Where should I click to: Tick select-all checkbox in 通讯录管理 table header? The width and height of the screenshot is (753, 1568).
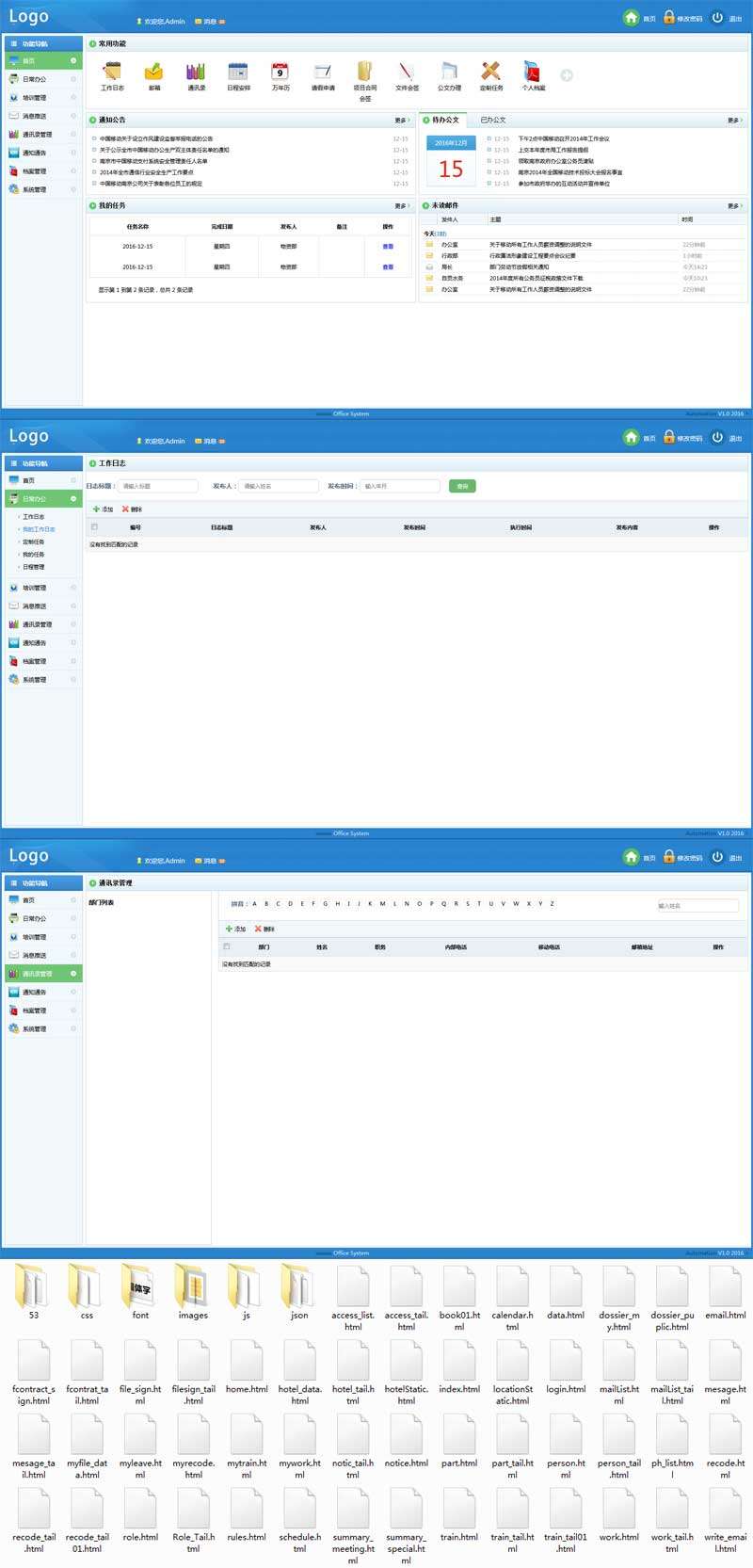click(x=227, y=946)
